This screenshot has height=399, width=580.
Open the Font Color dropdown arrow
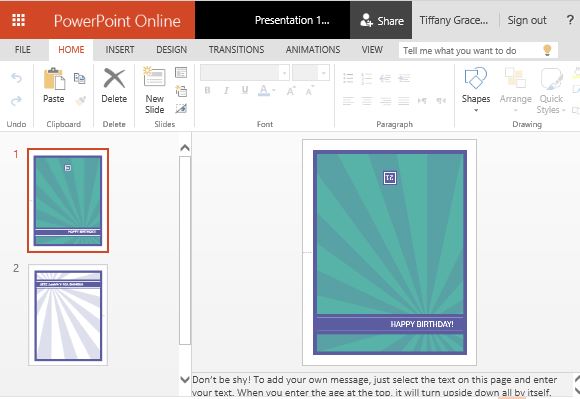[x=274, y=90]
